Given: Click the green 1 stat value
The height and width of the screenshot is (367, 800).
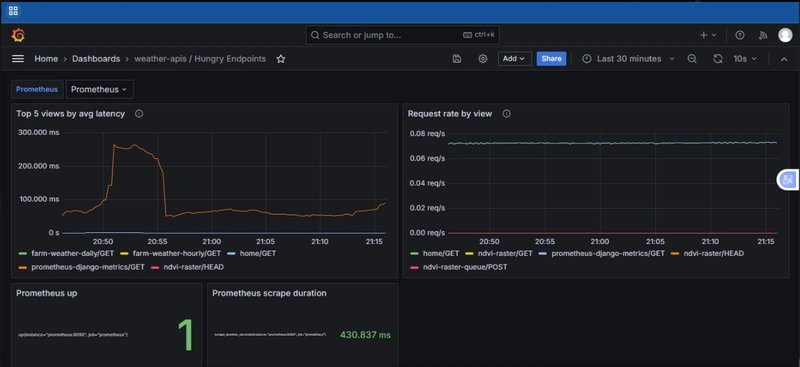Looking at the screenshot, I should pyautogui.click(x=186, y=335).
